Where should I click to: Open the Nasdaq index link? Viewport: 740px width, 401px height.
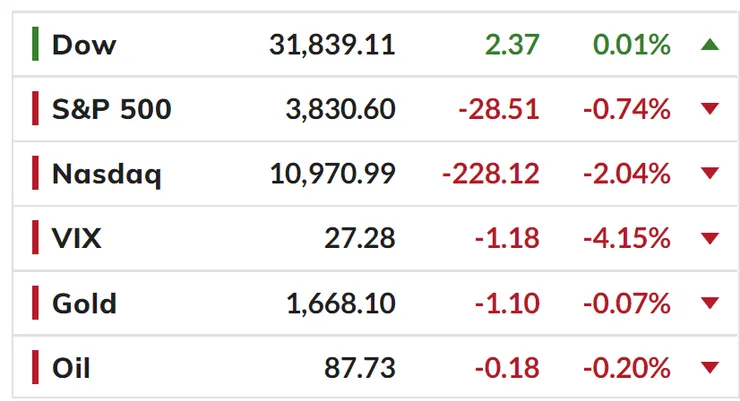(106, 174)
